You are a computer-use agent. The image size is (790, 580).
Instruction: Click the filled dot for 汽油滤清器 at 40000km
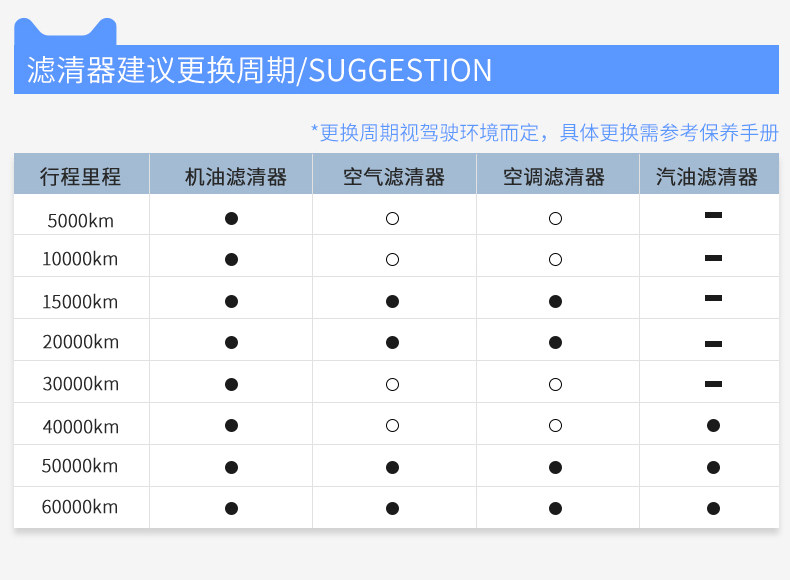[x=713, y=425]
